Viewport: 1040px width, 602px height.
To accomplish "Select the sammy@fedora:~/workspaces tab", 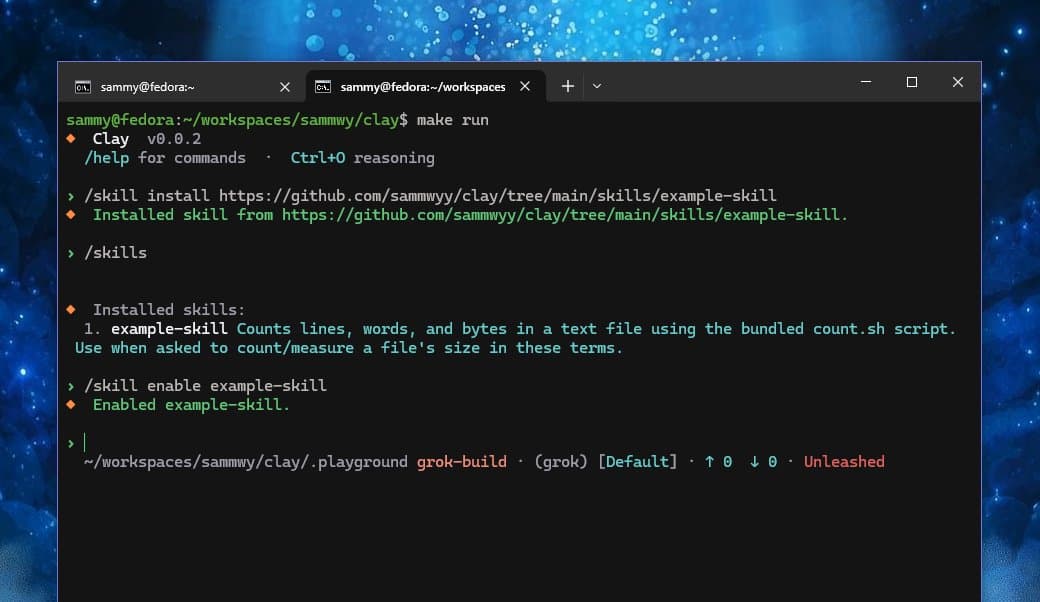I will point(425,87).
